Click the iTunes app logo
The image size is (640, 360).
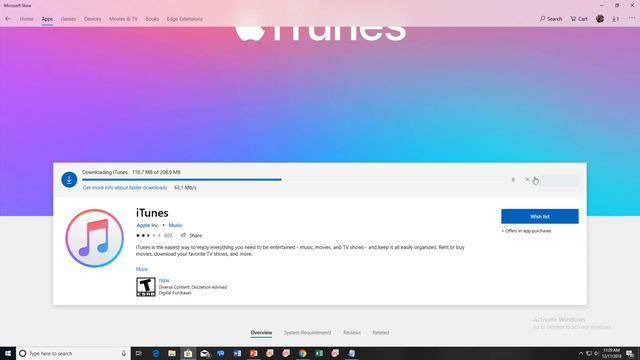[x=94, y=238]
